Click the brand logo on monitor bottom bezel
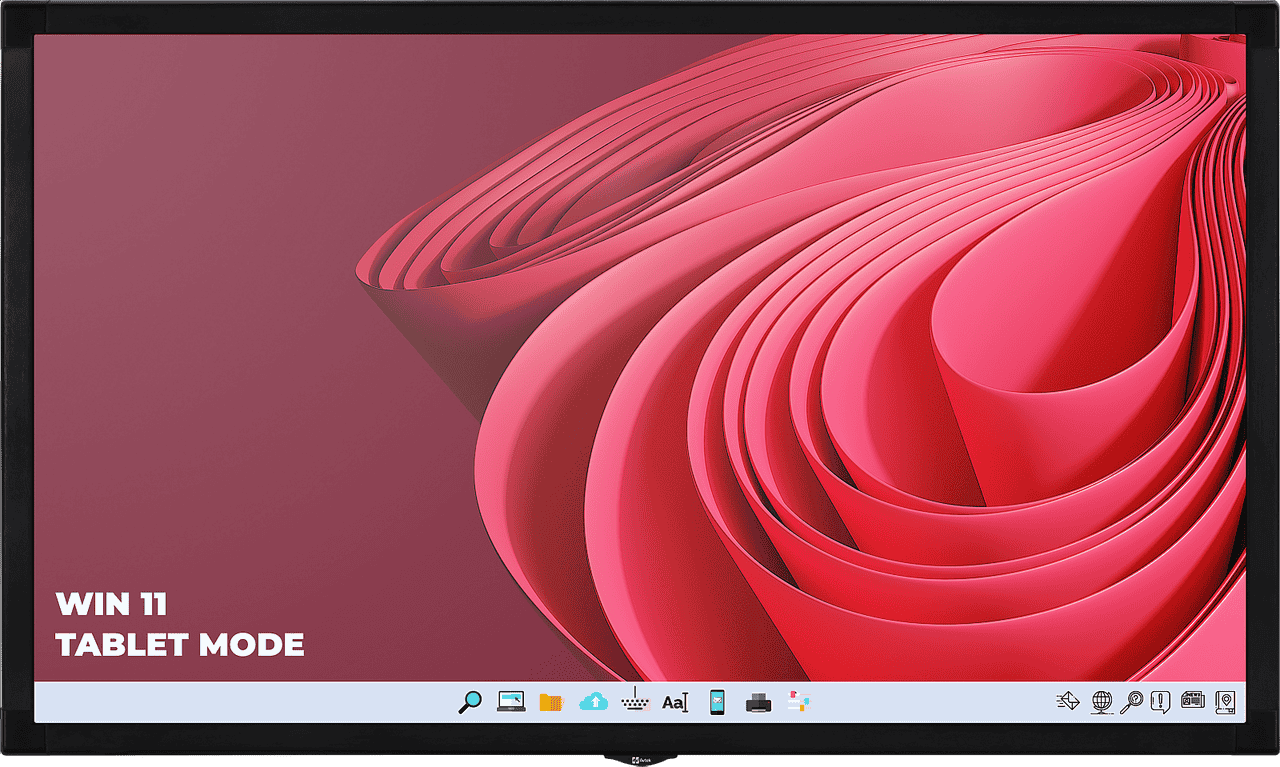The height and width of the screenshot is (767, 1280). tap(640, 759)
